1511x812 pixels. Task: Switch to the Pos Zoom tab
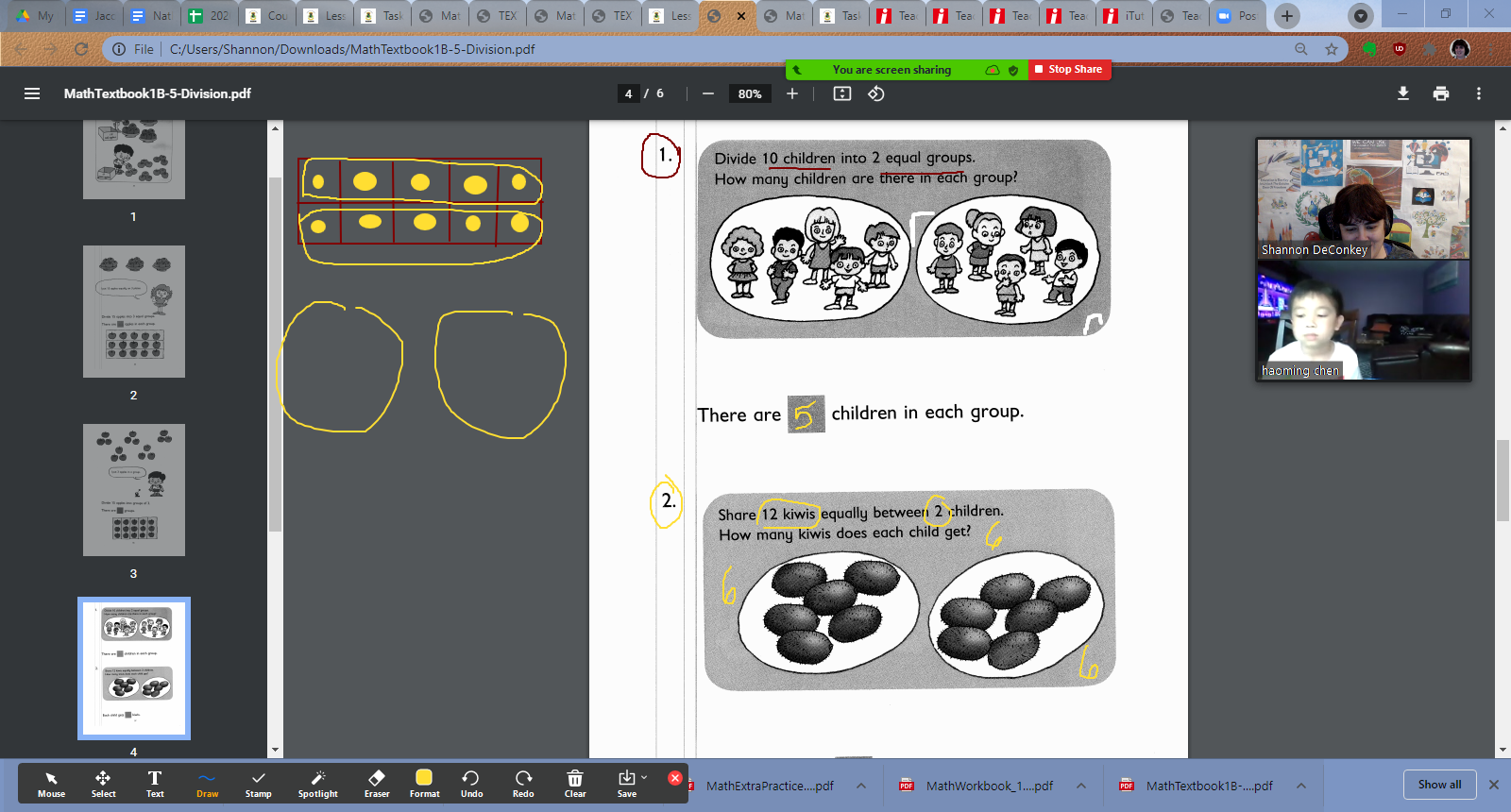pos(1237,16)
